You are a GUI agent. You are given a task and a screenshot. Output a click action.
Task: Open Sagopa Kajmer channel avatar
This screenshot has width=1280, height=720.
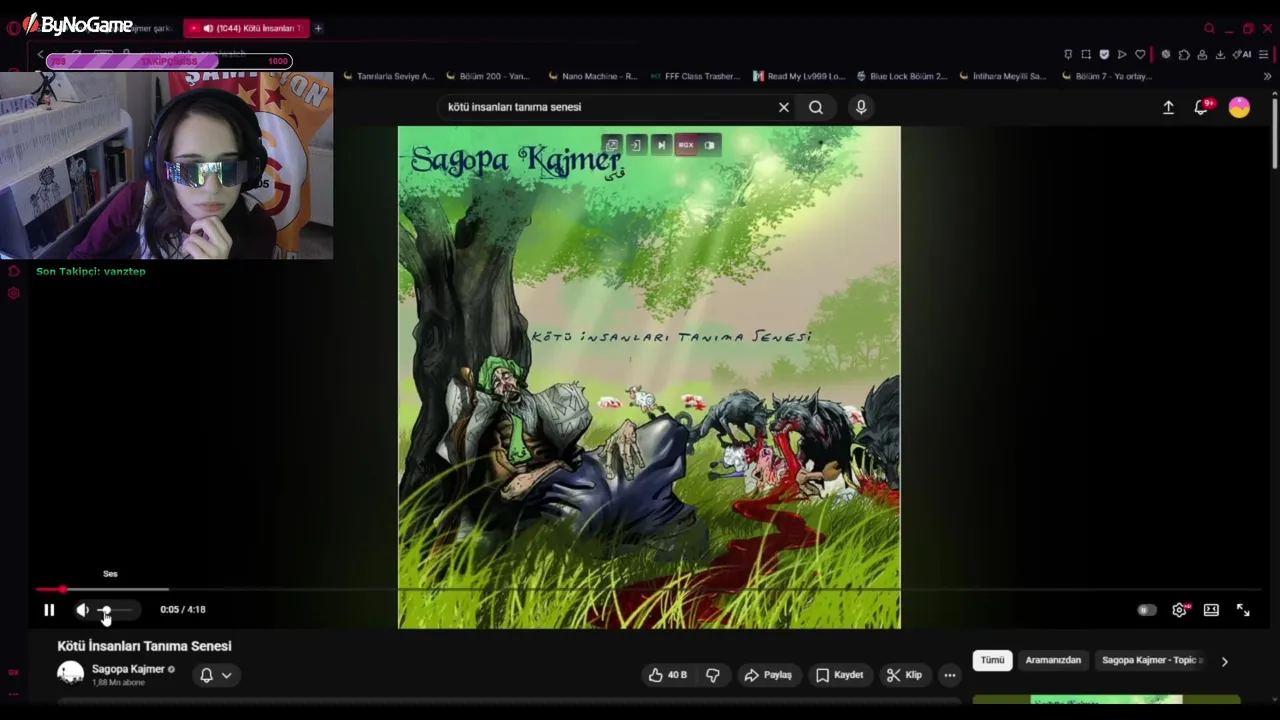point(70,673)
